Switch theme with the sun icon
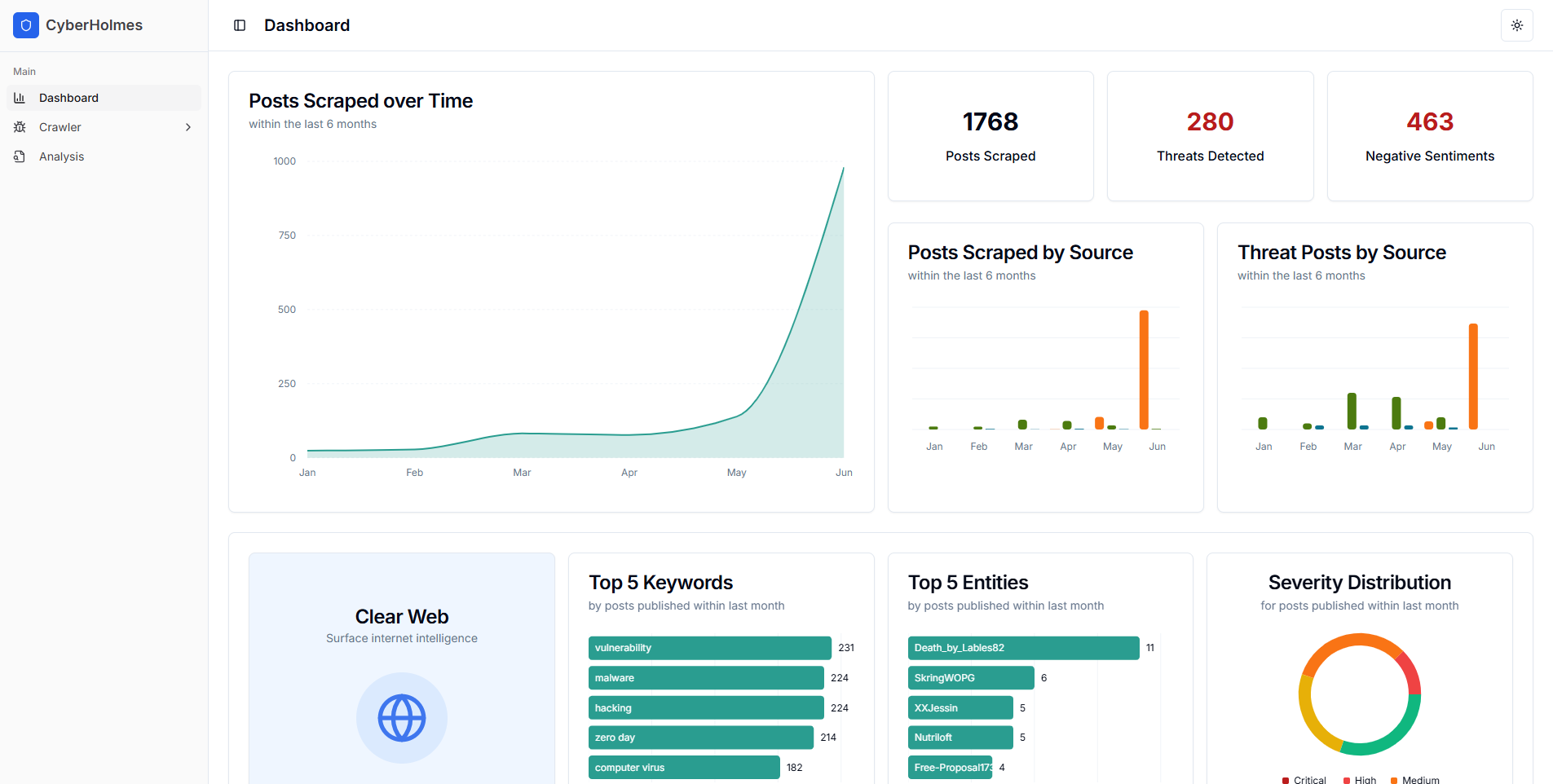The width and height of the screenshot is (1553, 784). (x=1517, y=25)
